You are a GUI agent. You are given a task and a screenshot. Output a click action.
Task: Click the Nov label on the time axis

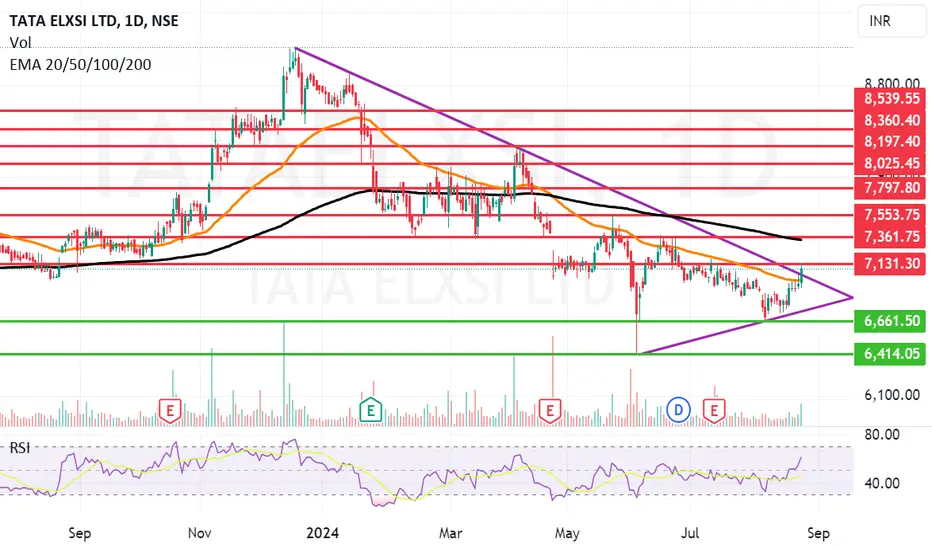click(200, 533)
